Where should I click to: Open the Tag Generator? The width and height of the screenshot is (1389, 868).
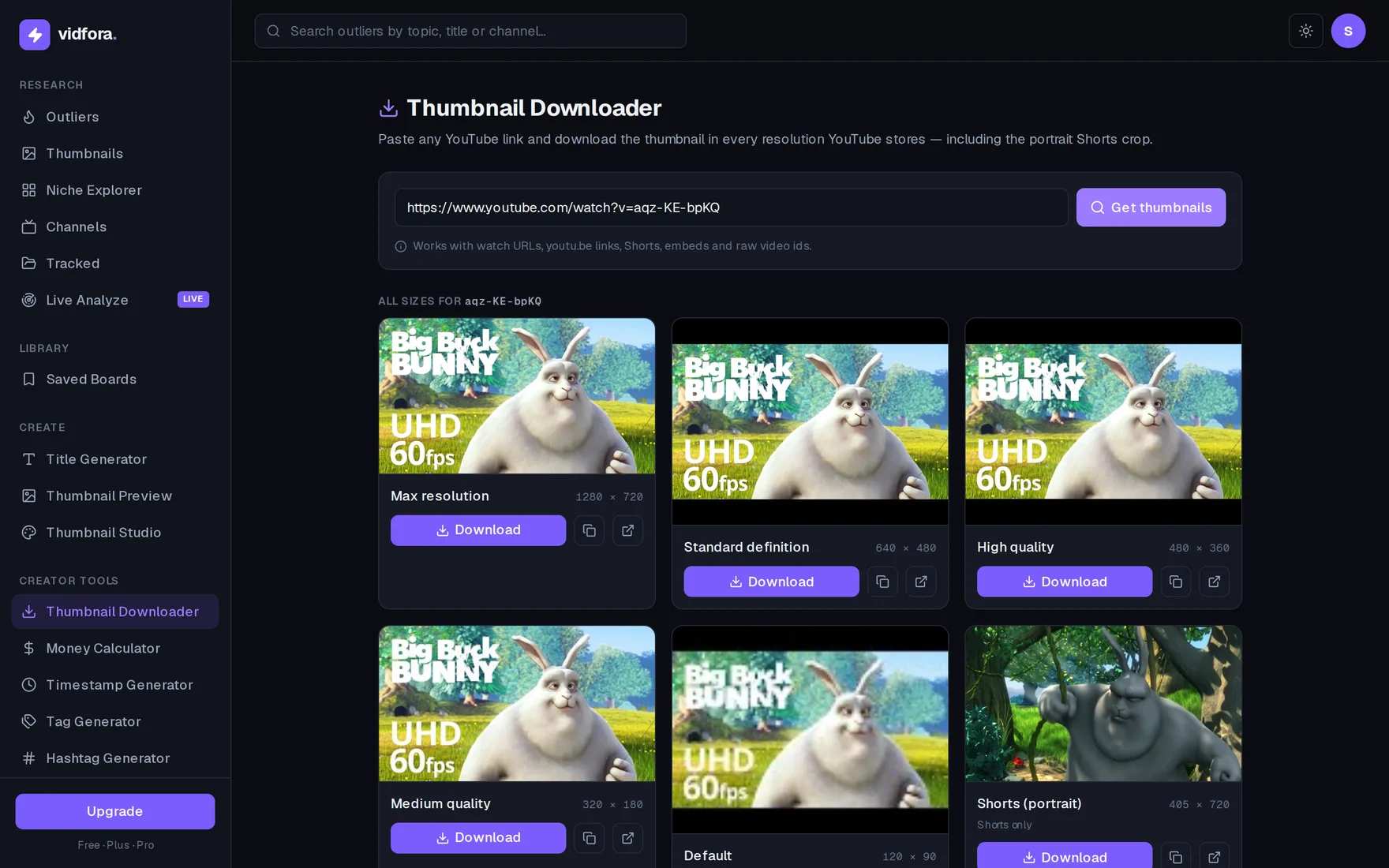(x=115, y=721)
